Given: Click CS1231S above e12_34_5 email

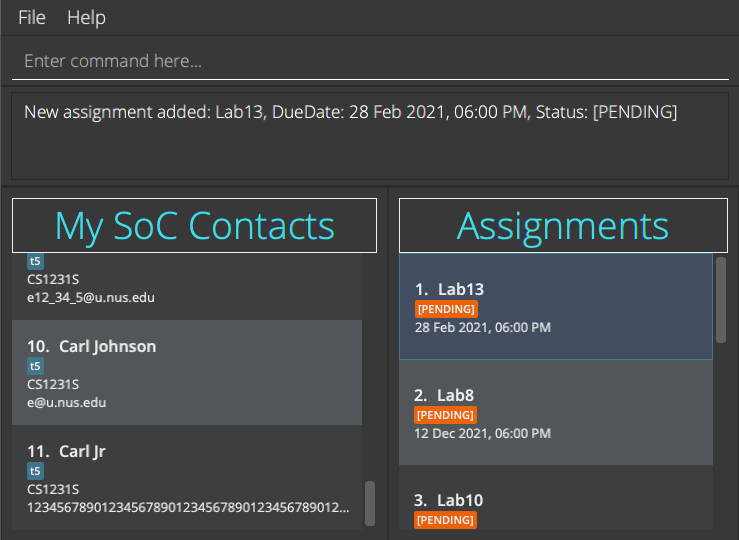Looking at the screenshot, I should coord(53,279).
